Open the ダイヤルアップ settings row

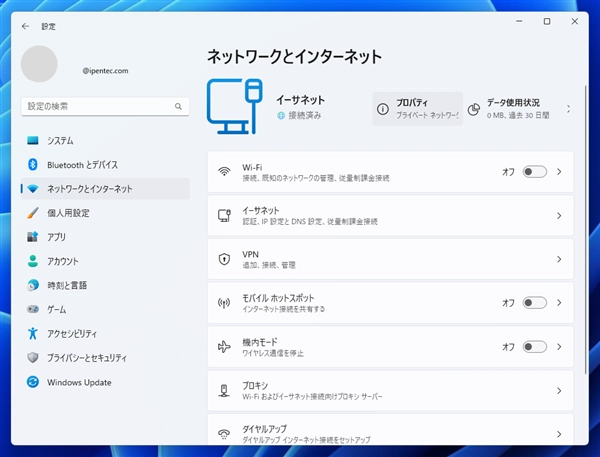390,429
